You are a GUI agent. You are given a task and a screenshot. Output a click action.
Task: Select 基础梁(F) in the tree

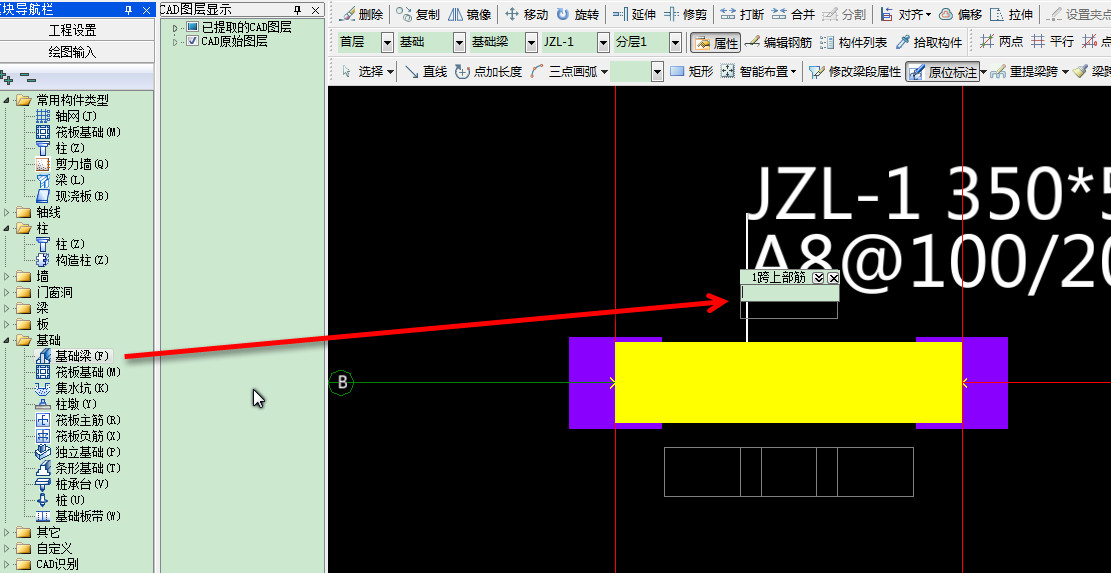click(73, 356)
